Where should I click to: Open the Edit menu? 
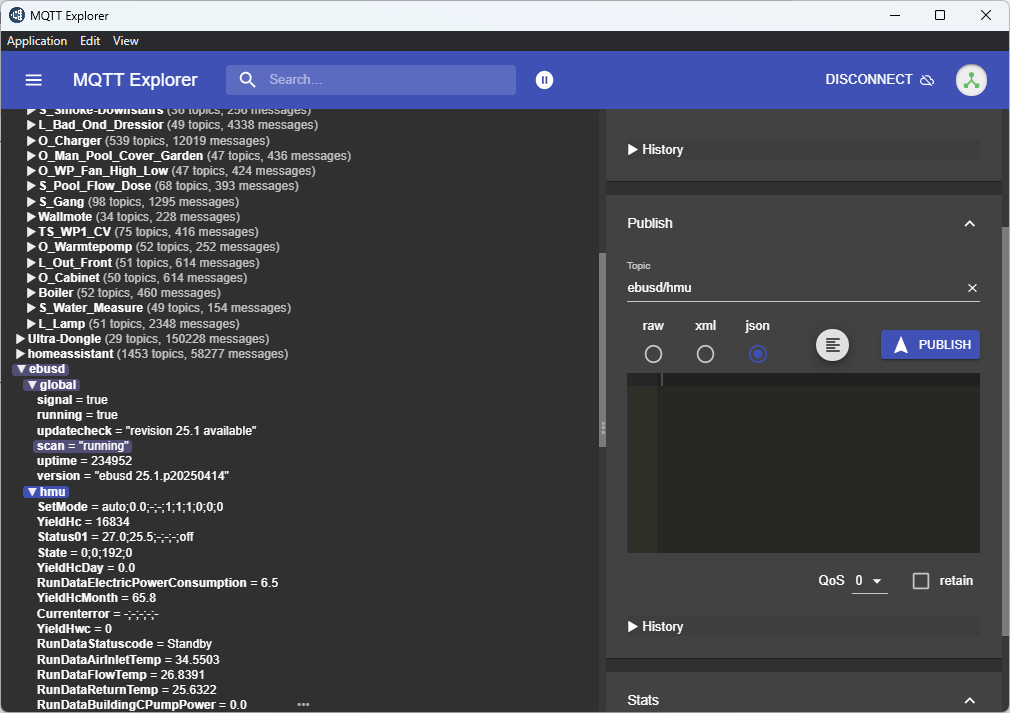pyautogui.click(x=90, y=41)
